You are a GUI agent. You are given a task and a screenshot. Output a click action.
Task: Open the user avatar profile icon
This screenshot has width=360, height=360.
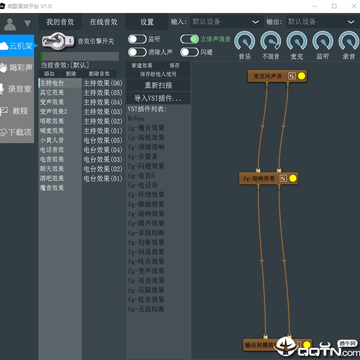tap(10, 24)
